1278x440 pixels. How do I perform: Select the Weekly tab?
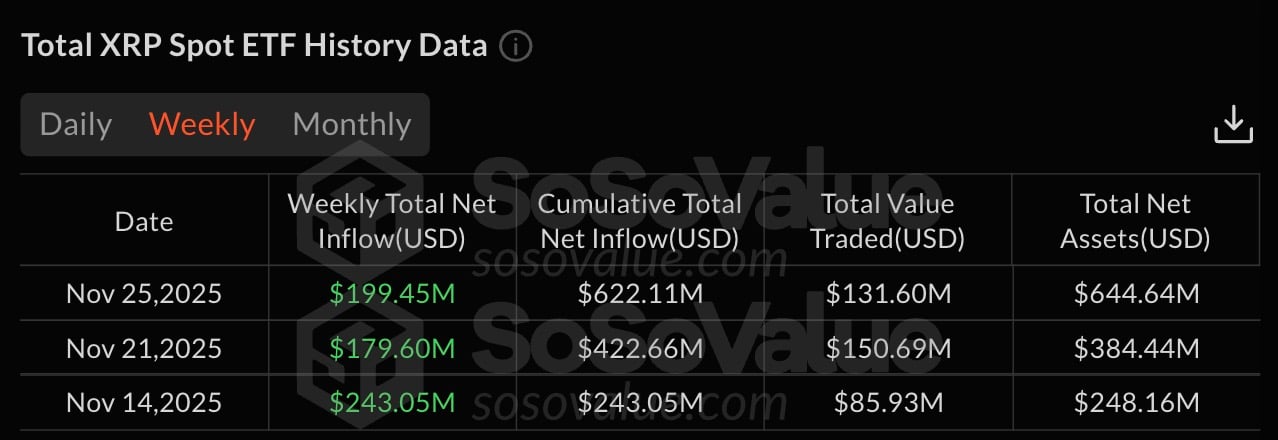pyautogui.click(x=202, y=125)
